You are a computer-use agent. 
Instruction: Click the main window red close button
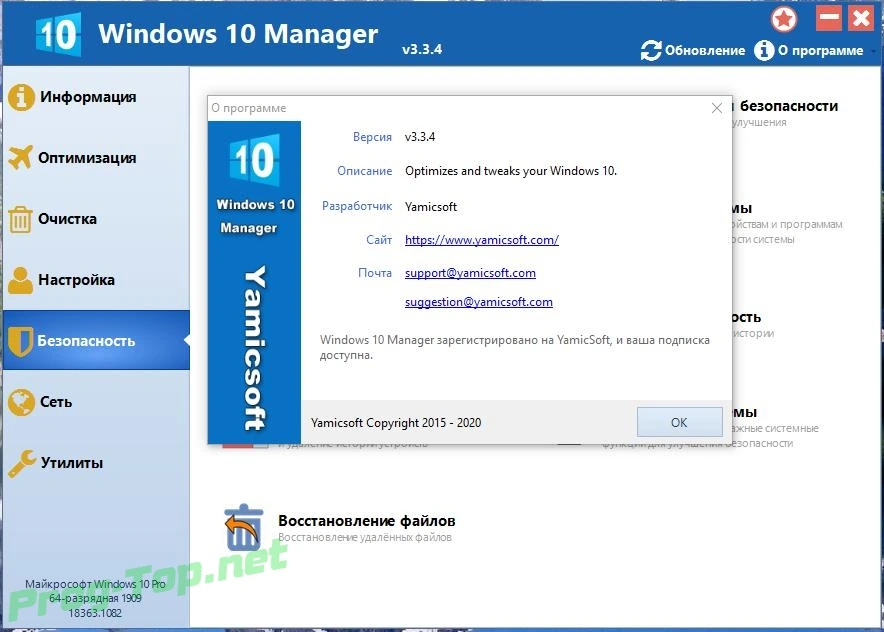tap(861, 18)
